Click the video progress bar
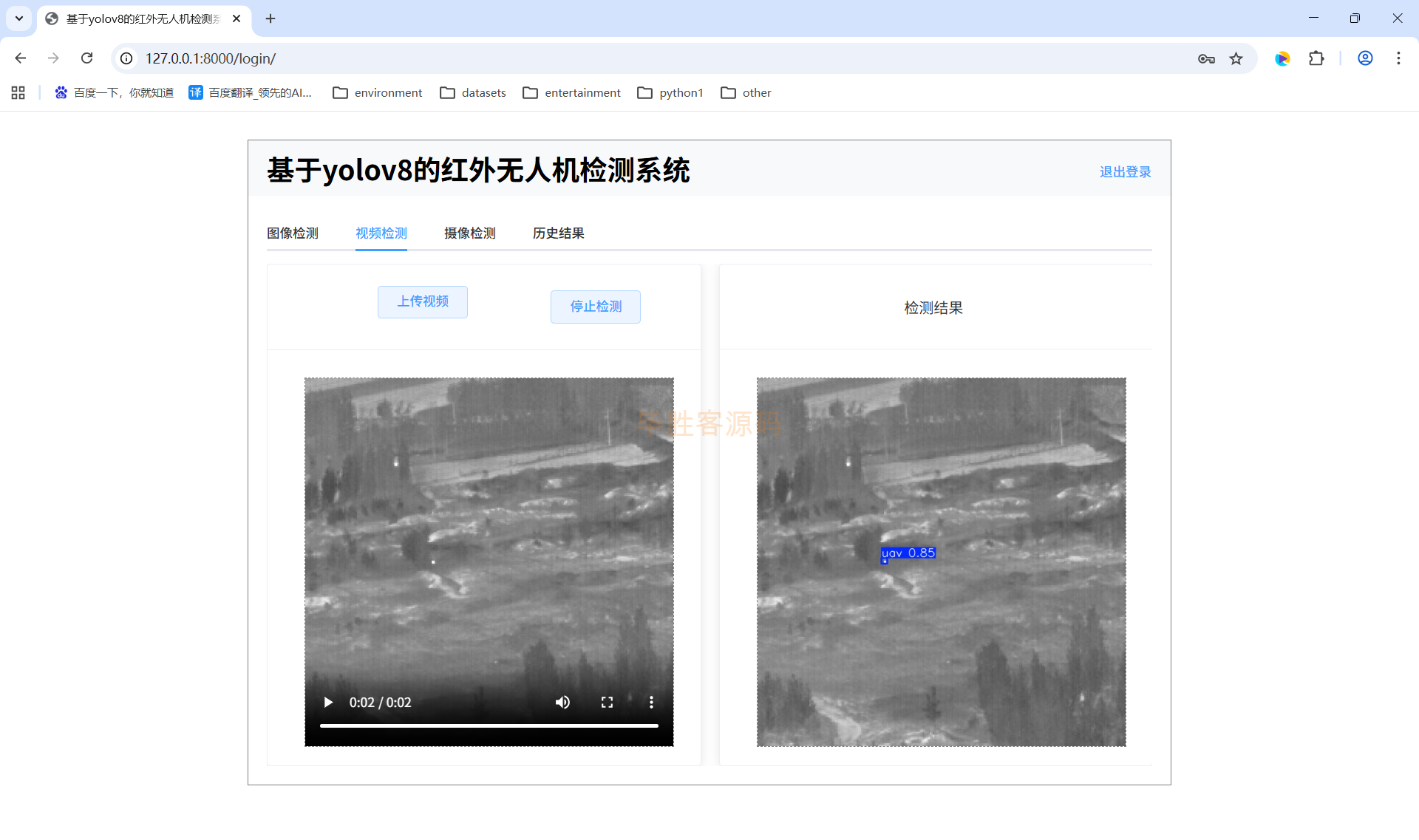 click(x=489, y=725)
